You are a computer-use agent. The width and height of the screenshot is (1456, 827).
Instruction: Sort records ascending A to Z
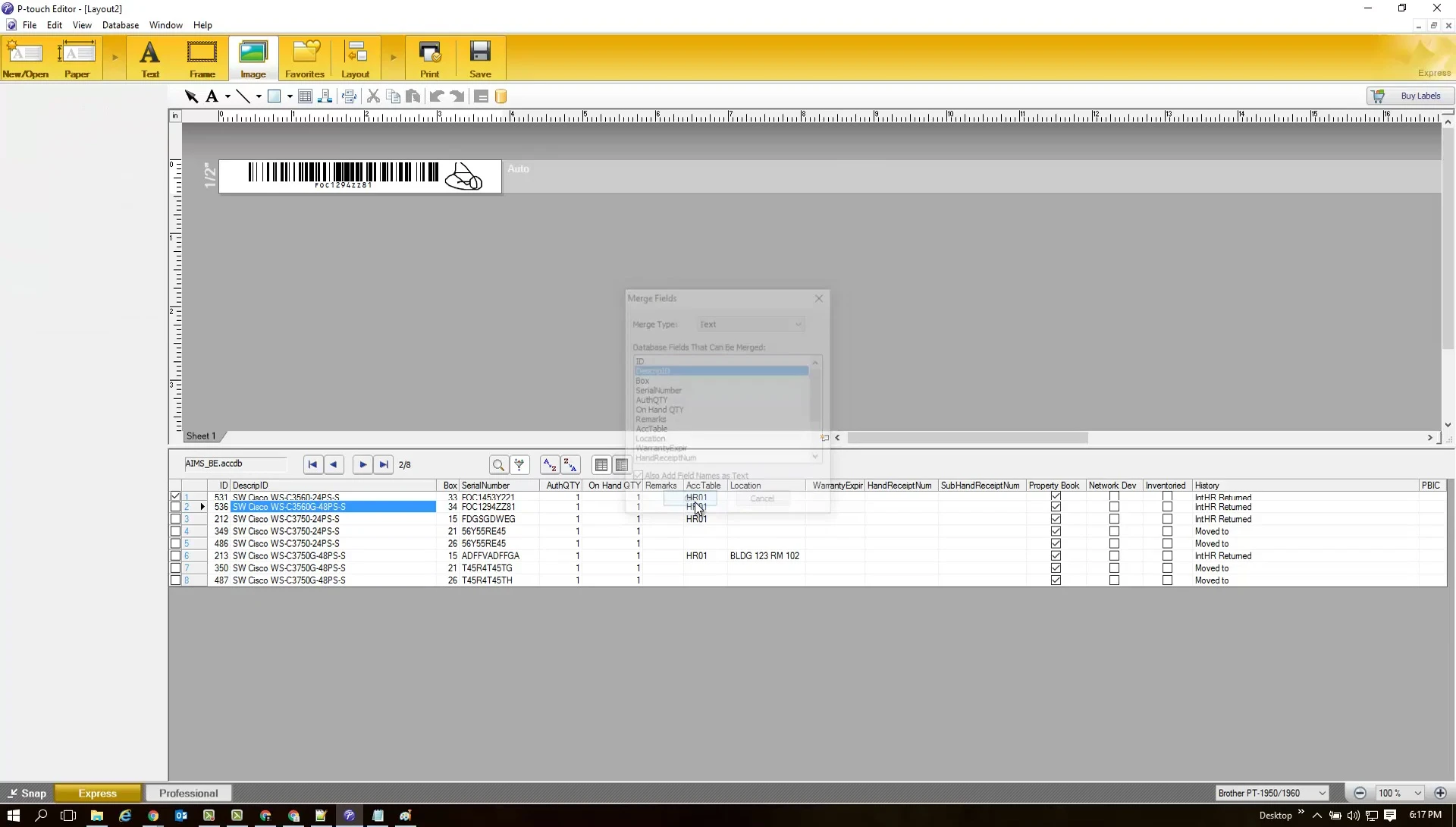[550, 465]
